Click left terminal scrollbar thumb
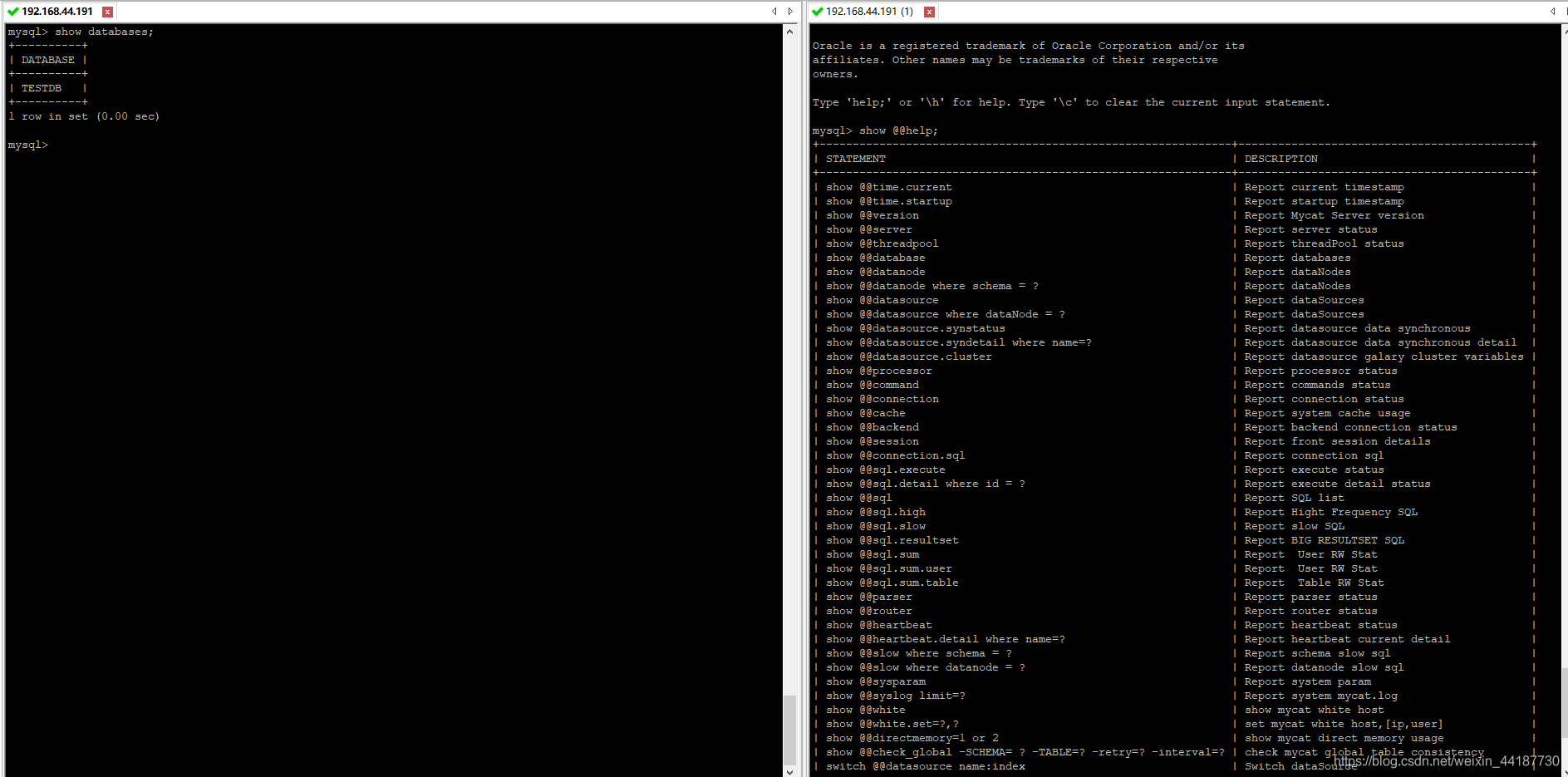This screenshot has height=777, width=1568. pos(789,729)
